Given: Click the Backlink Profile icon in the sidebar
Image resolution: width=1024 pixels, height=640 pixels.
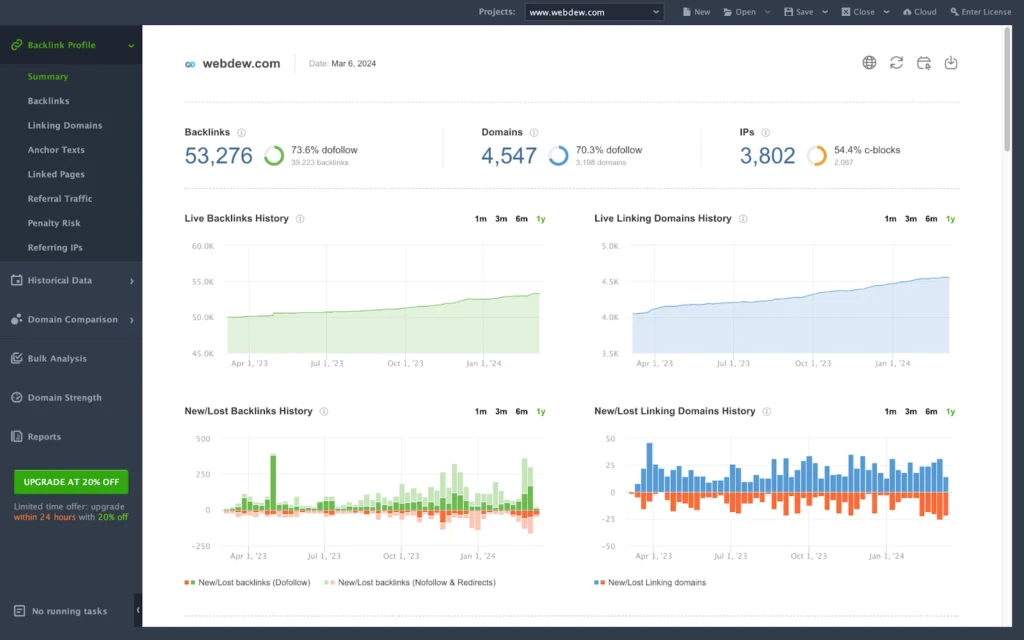Looking at the screenshot, I should 17,44.
